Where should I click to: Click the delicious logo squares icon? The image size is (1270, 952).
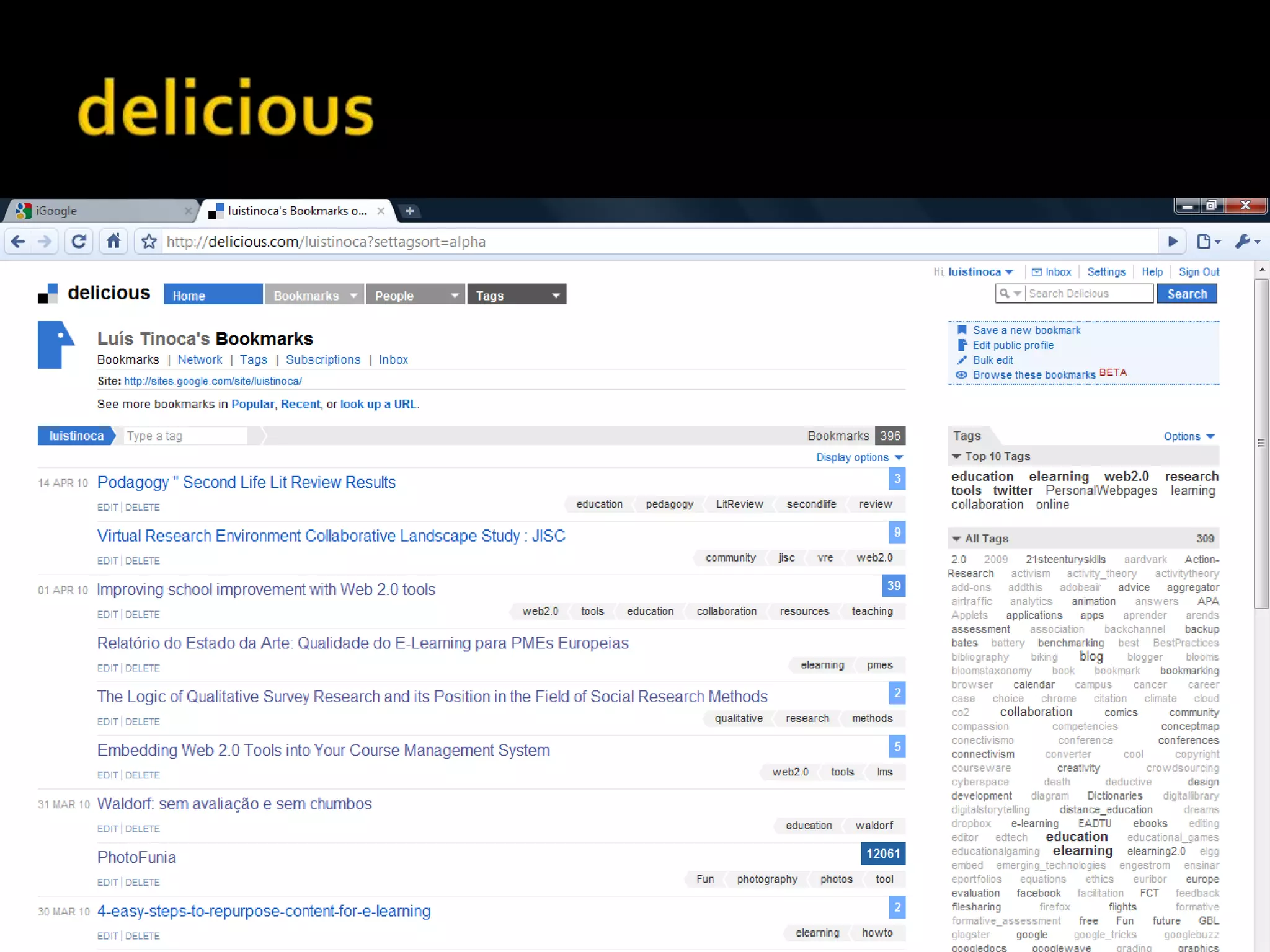[48, 294]
